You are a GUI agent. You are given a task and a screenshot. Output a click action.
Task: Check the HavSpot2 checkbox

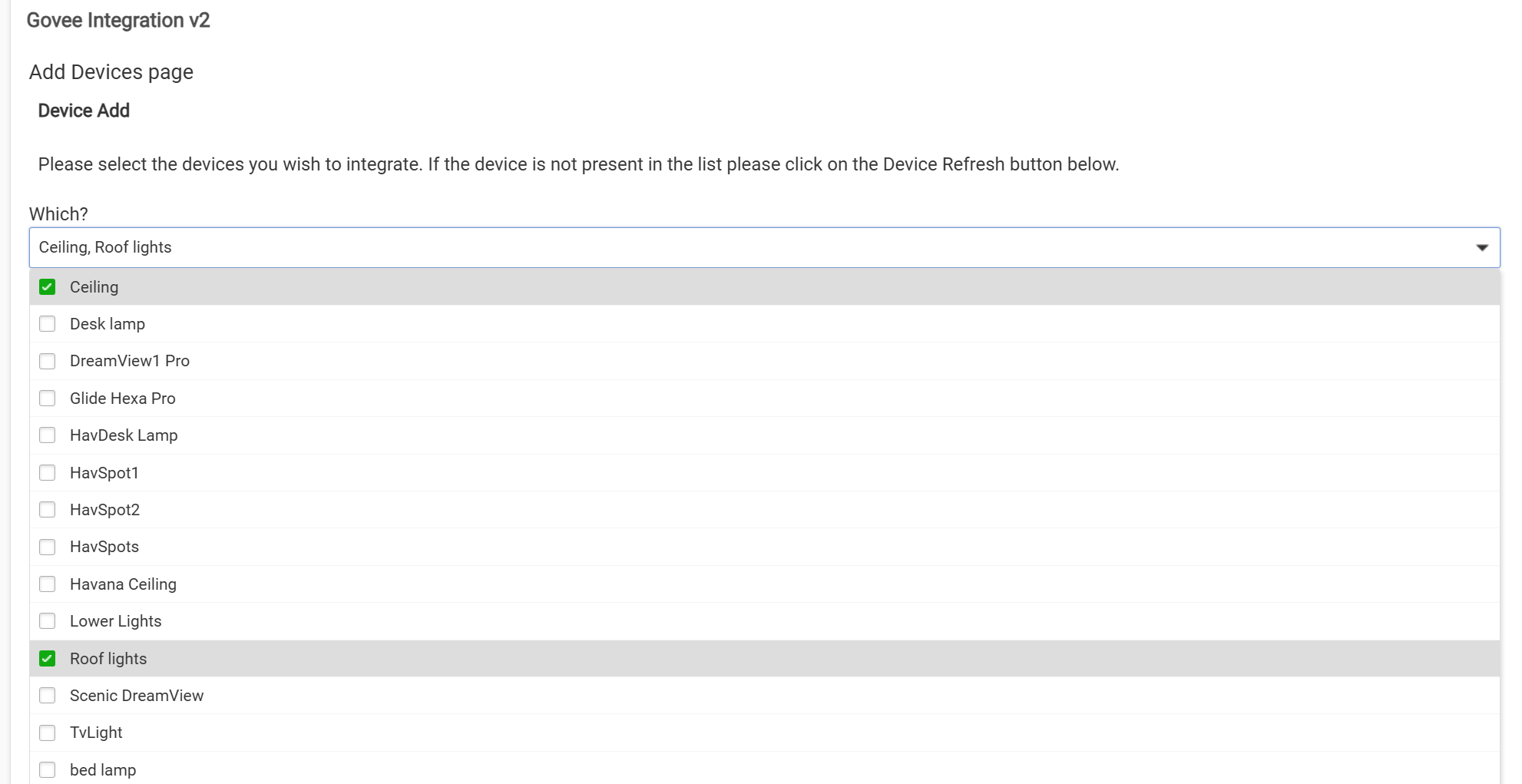click(48, 510)
